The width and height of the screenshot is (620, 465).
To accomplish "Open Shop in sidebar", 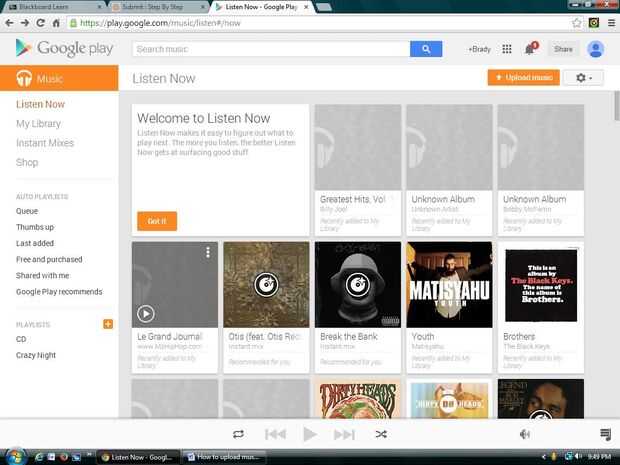I will coord(27,163).
